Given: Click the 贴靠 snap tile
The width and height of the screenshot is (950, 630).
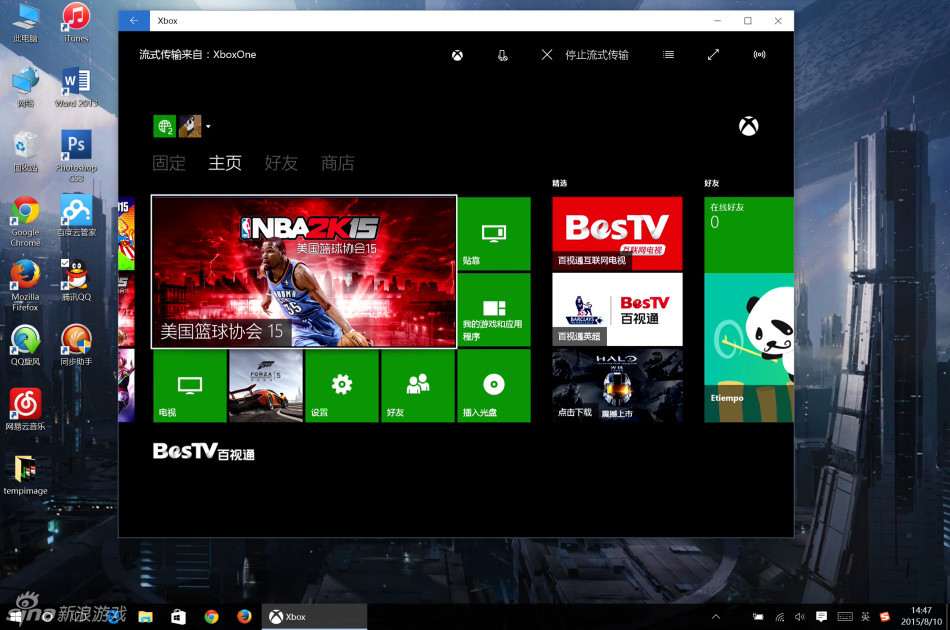Looking at the screenshot, I should [493, 234].
